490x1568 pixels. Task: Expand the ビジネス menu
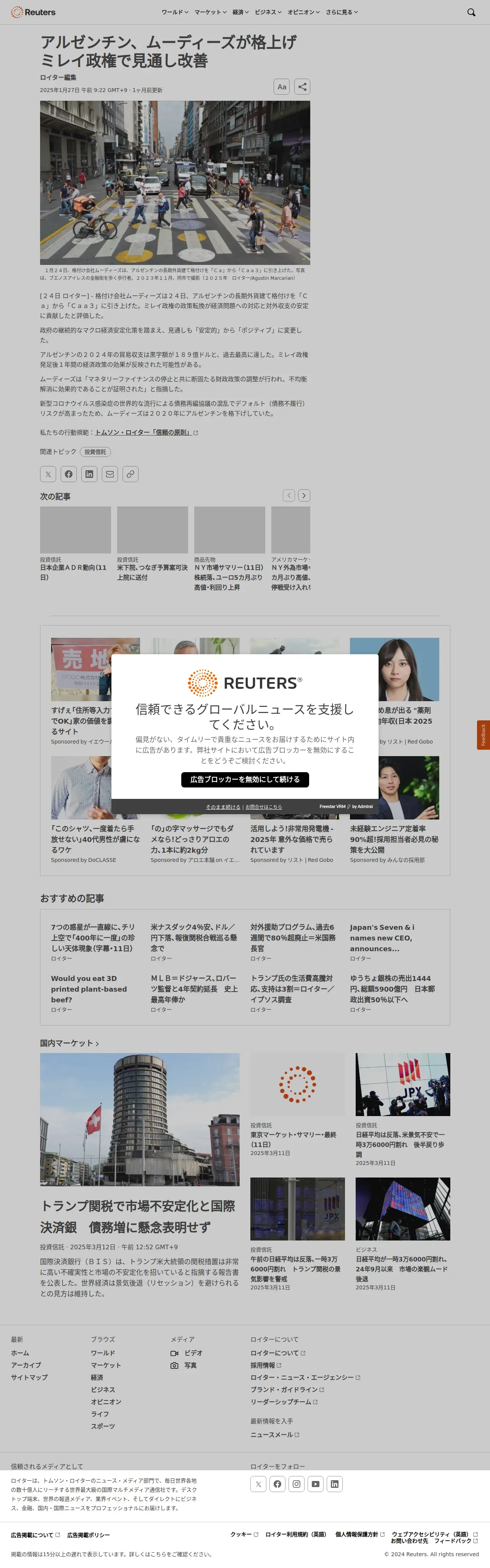click(268, 12)
